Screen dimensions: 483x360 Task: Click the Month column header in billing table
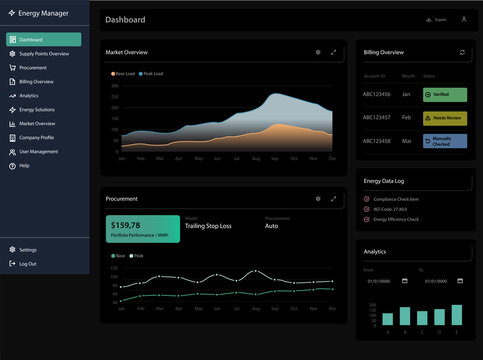click(408, 76)
